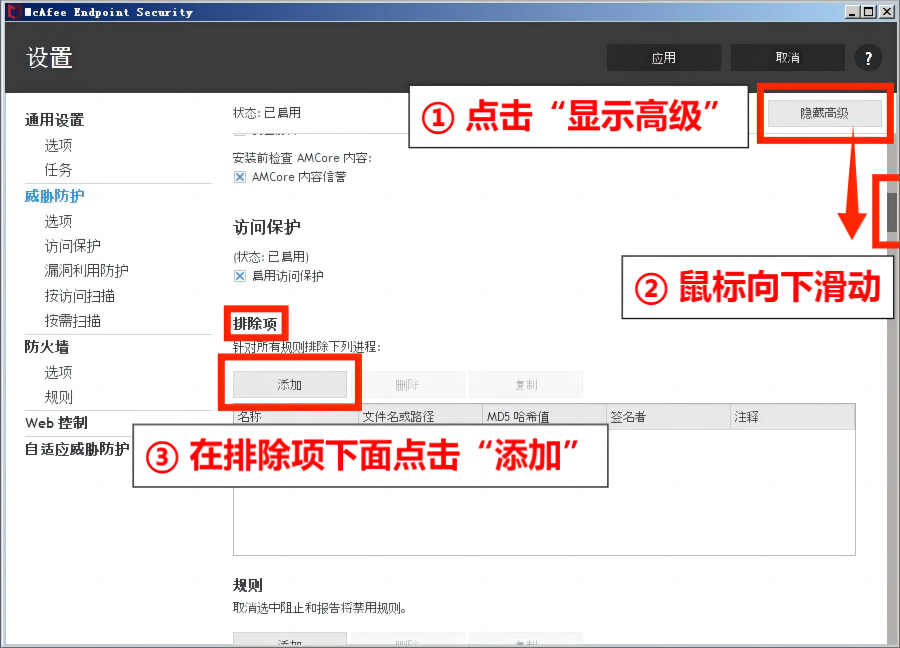The height and width of the screenshot is (648, 900).
Task: Click the 文件名或路径 column header
Action: (x=421, y=417)
